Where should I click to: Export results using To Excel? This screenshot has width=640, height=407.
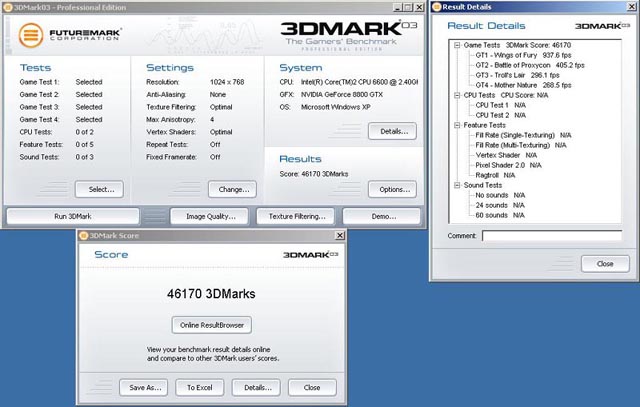point(200,387)
